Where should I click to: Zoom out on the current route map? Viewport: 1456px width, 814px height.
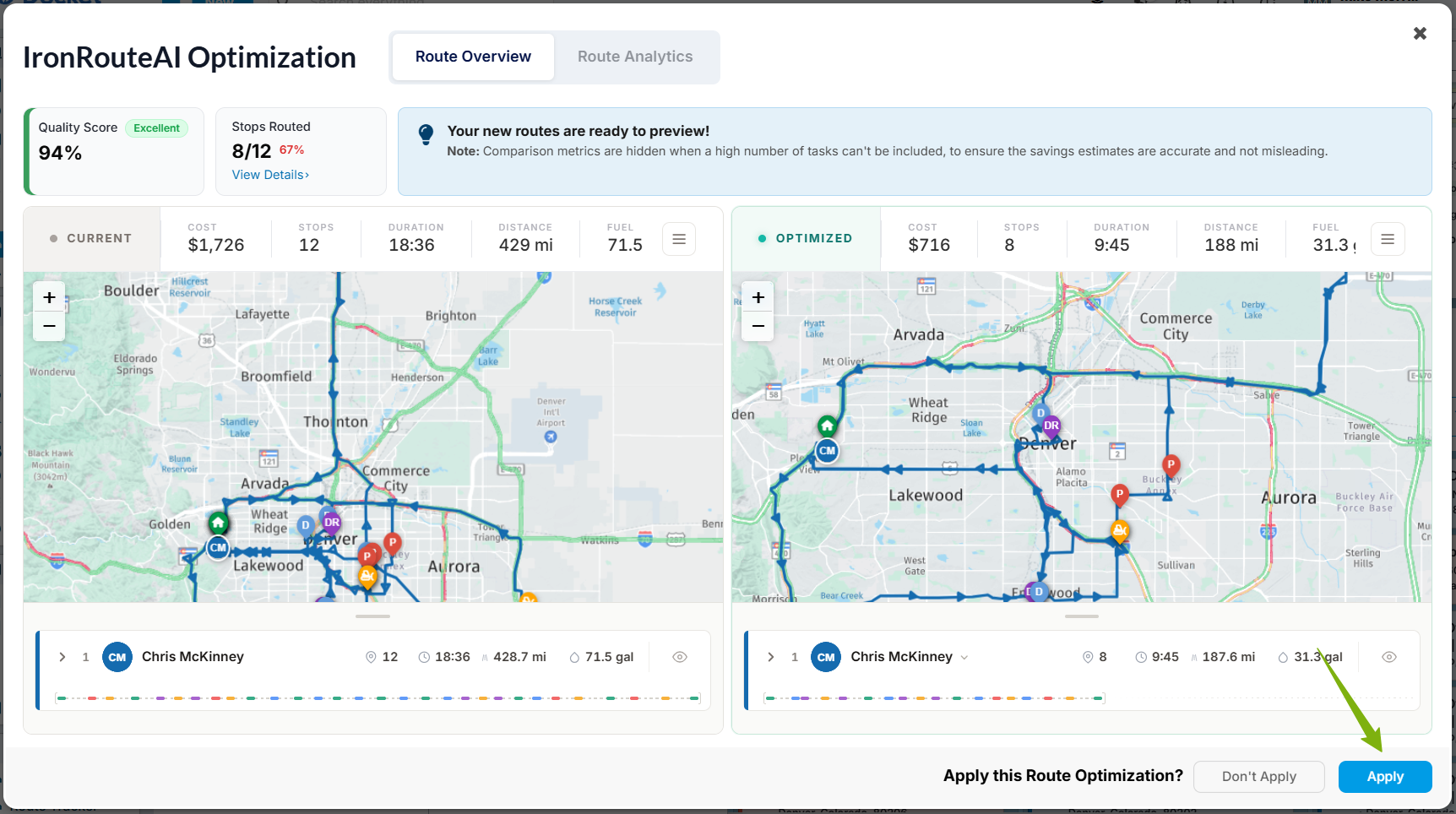pos(49,326)
